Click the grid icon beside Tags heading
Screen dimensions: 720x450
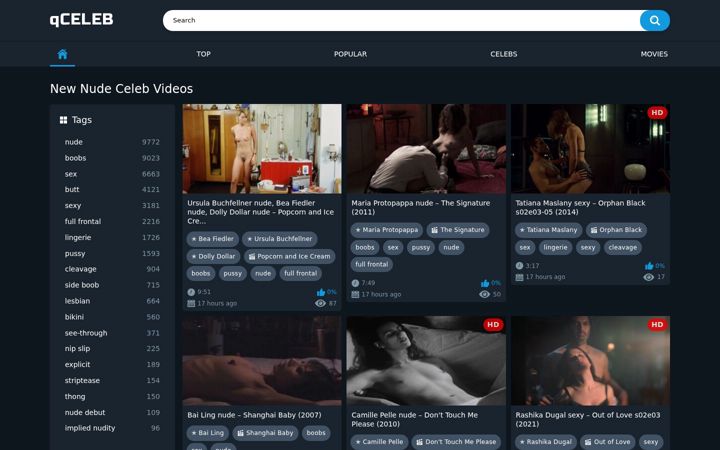click(63, 120)
